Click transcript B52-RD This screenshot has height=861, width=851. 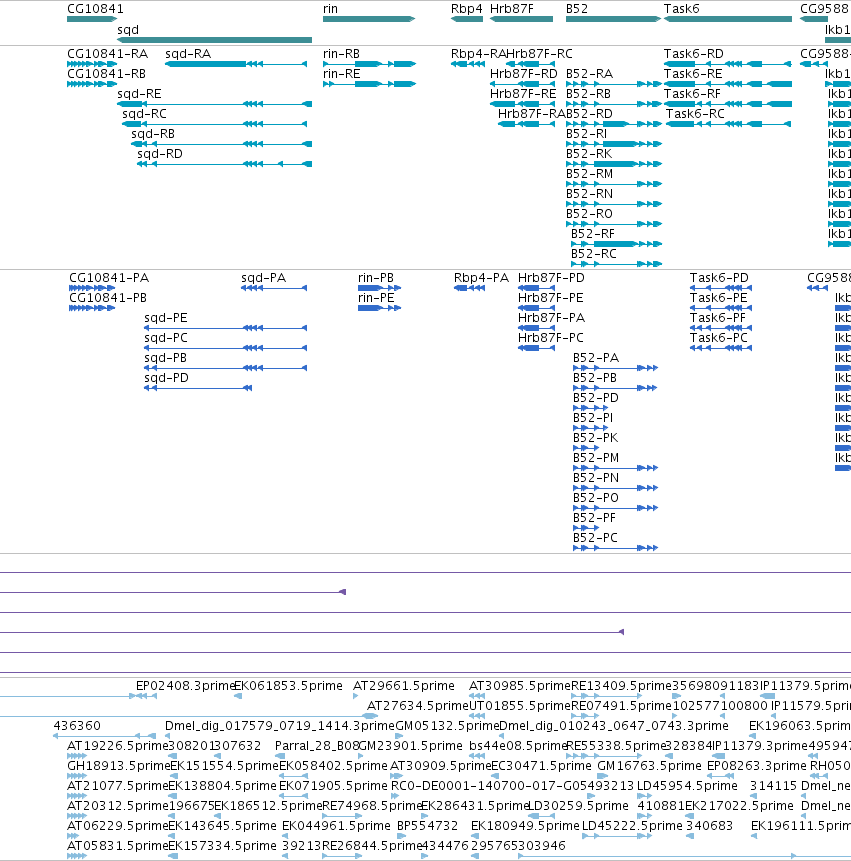614,124
